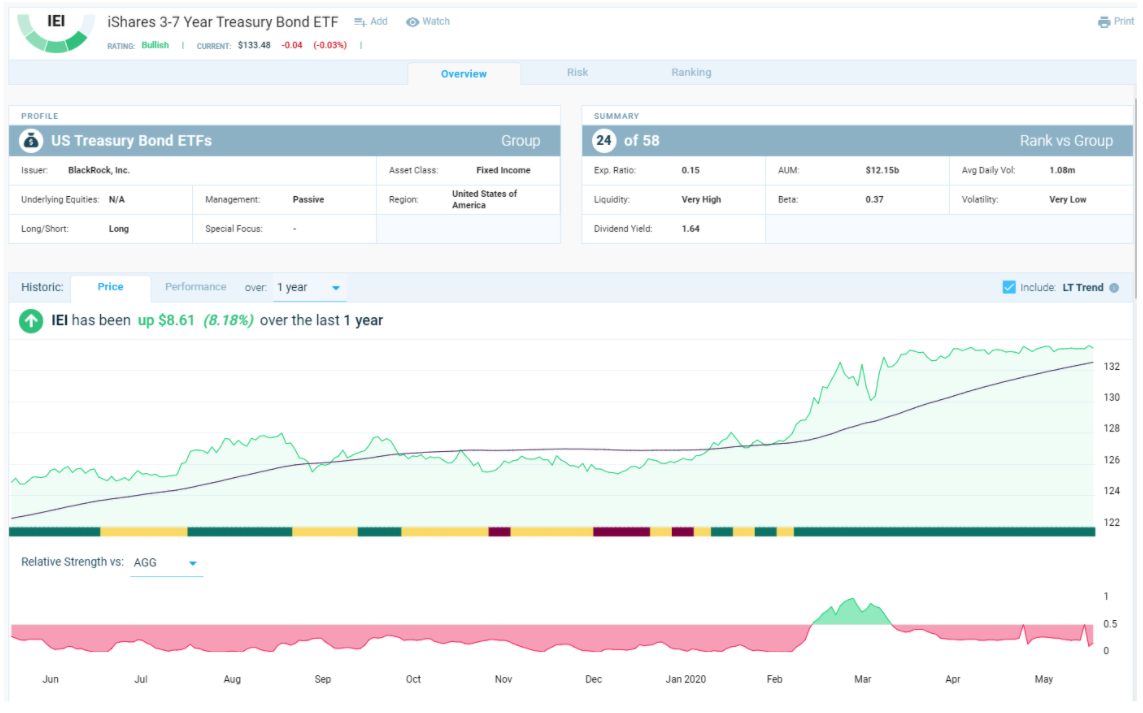This screenshot has width=1143, height=713.
Task: Select the Overview tab
Action: 463,73
